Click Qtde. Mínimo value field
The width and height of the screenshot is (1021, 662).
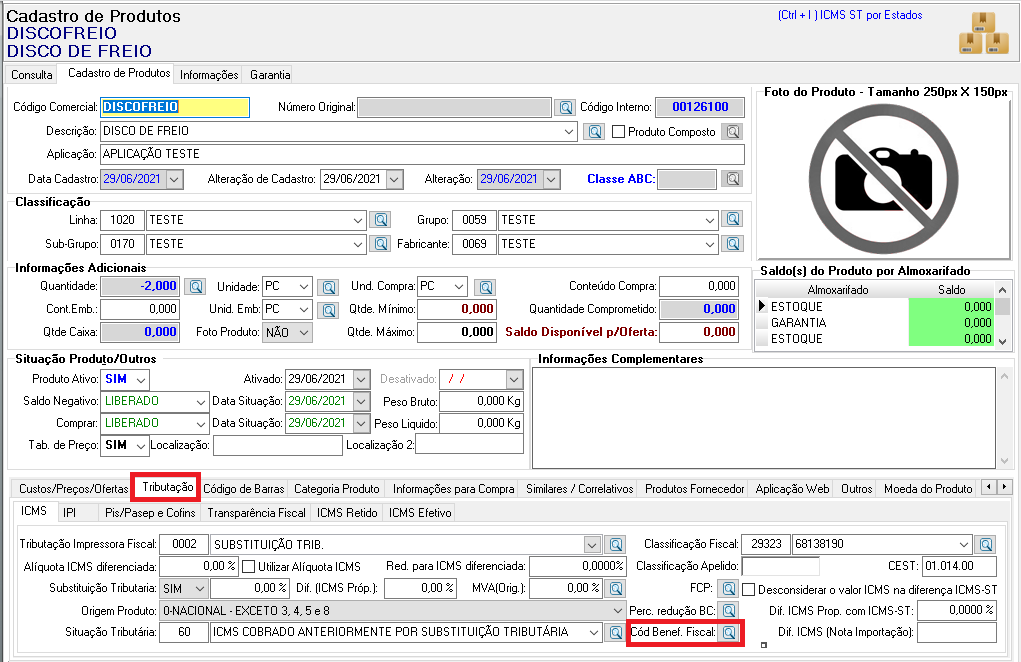pyautogui.click(x=457, y=309)
